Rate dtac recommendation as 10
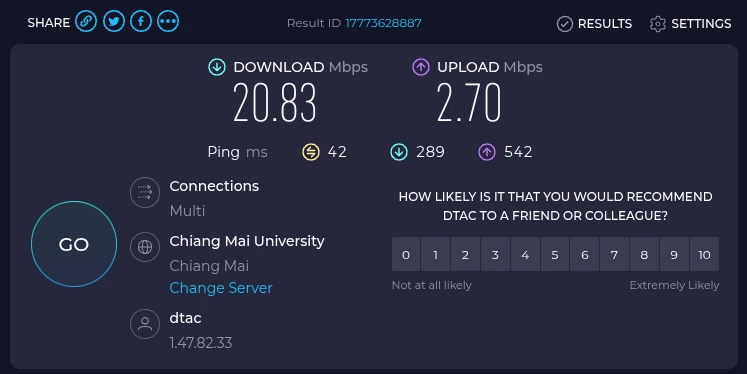 tap(704, 254)
